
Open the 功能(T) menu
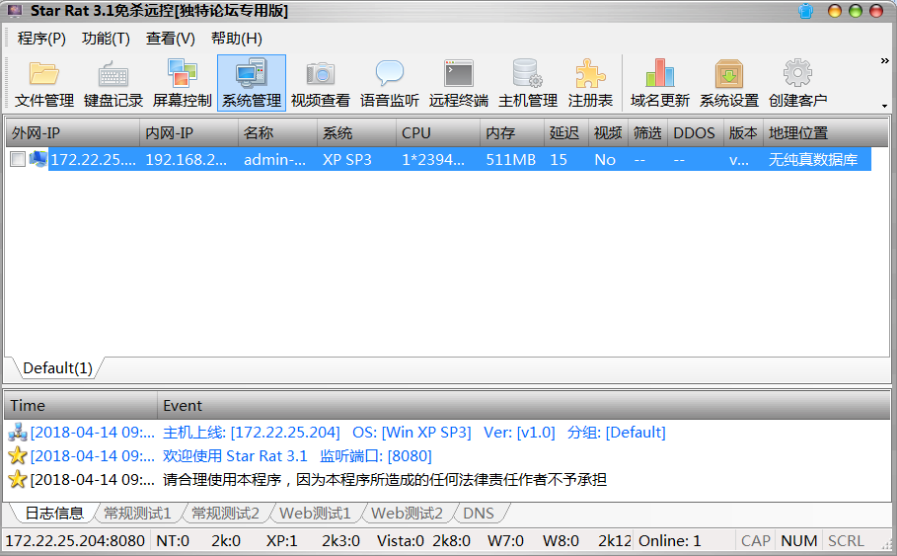coord(106,38)
